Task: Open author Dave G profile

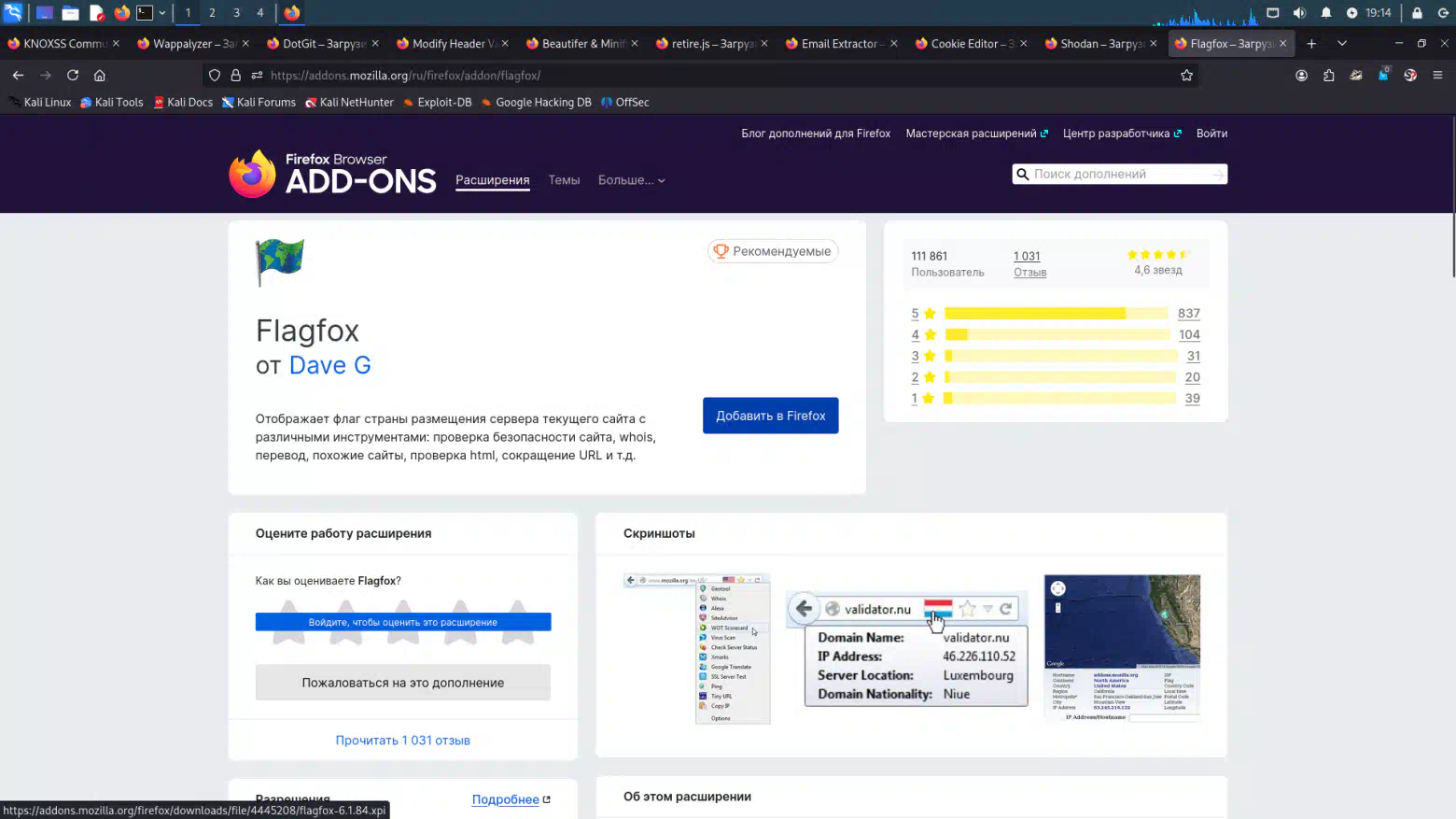Action: pos(329,365)
